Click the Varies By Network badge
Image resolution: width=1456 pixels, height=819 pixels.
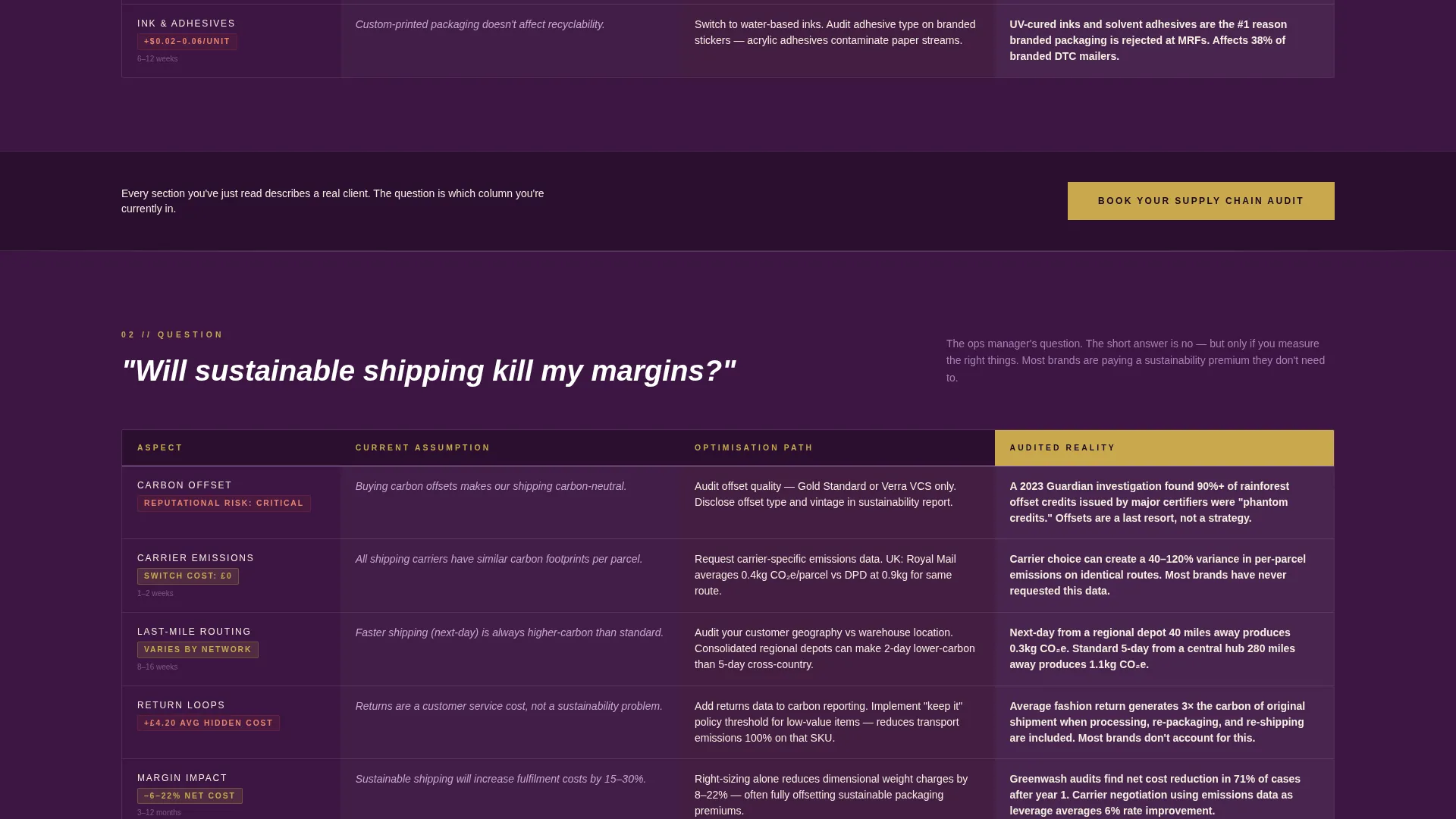198,650
